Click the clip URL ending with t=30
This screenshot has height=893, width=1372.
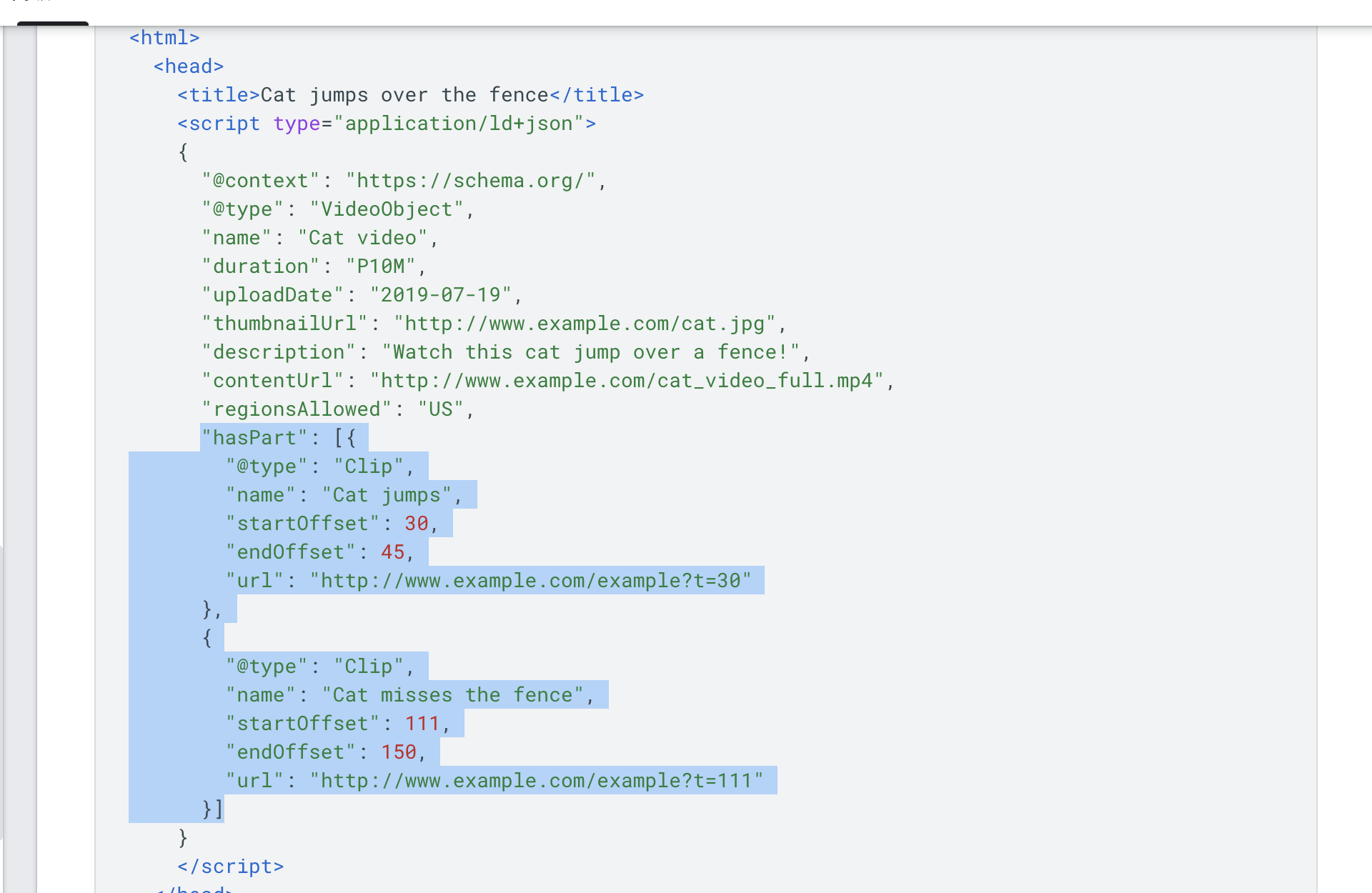coord(531,581)
